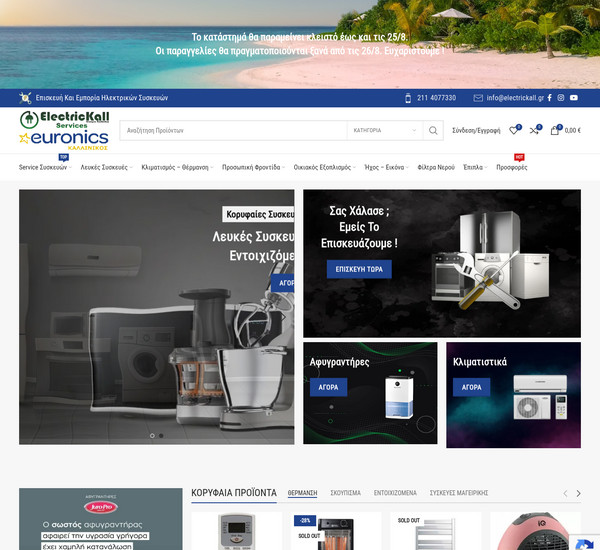This screenshot has height=550, width=600.
Task: Click the info@electrickall.gr email link
Action: click(x=515, y=98)
